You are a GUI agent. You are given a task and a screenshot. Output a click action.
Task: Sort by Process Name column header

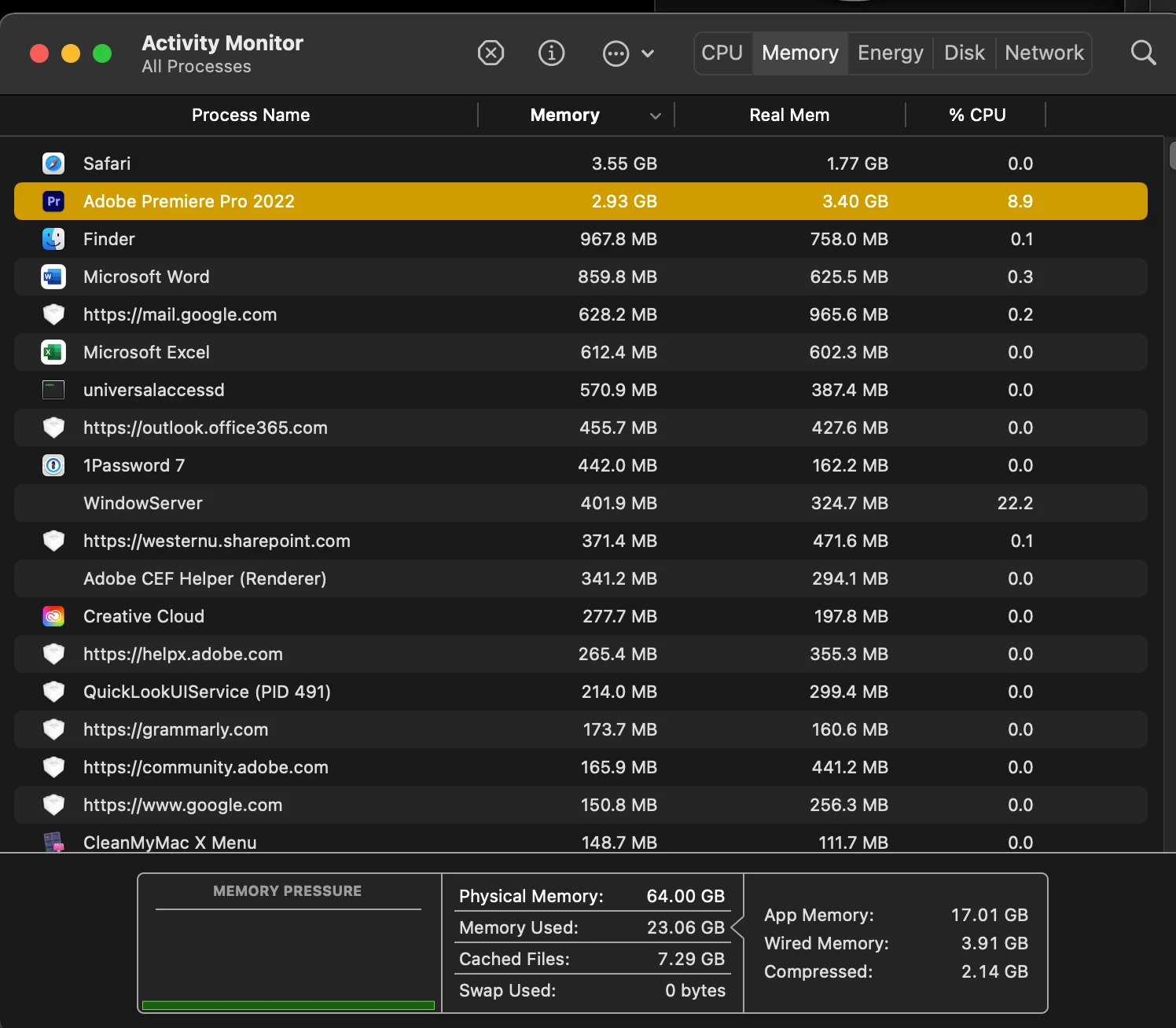[251, 115]
